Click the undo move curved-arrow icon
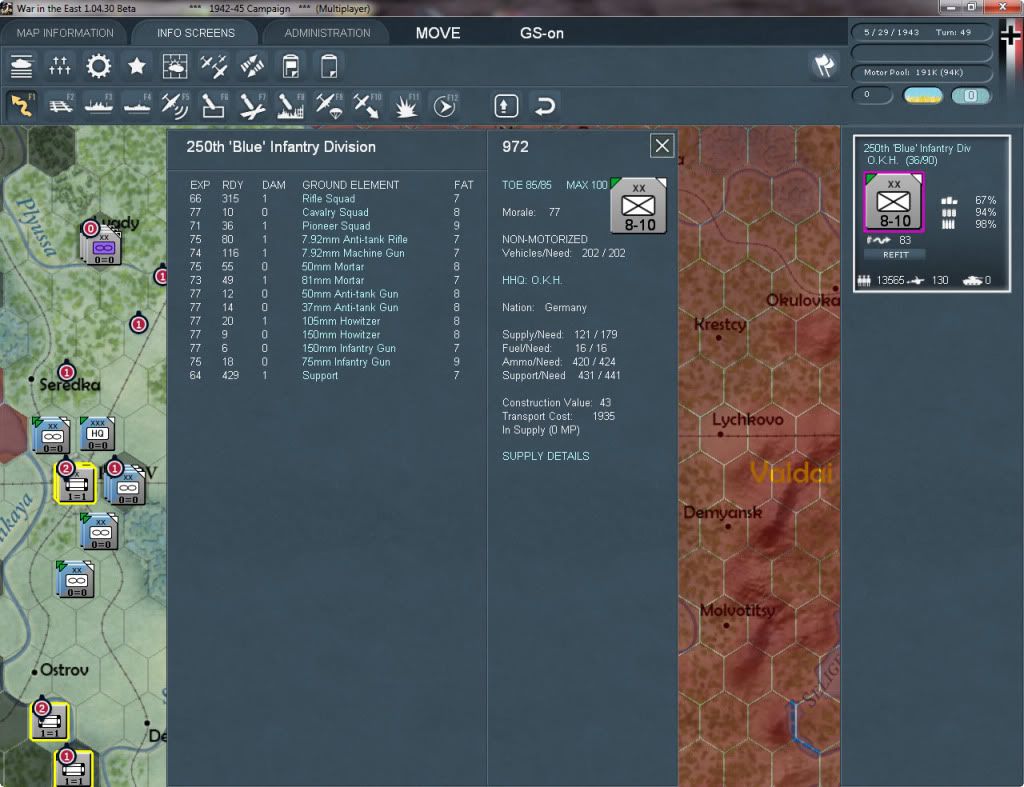The image size is (1024, 787). coord(544,105)
